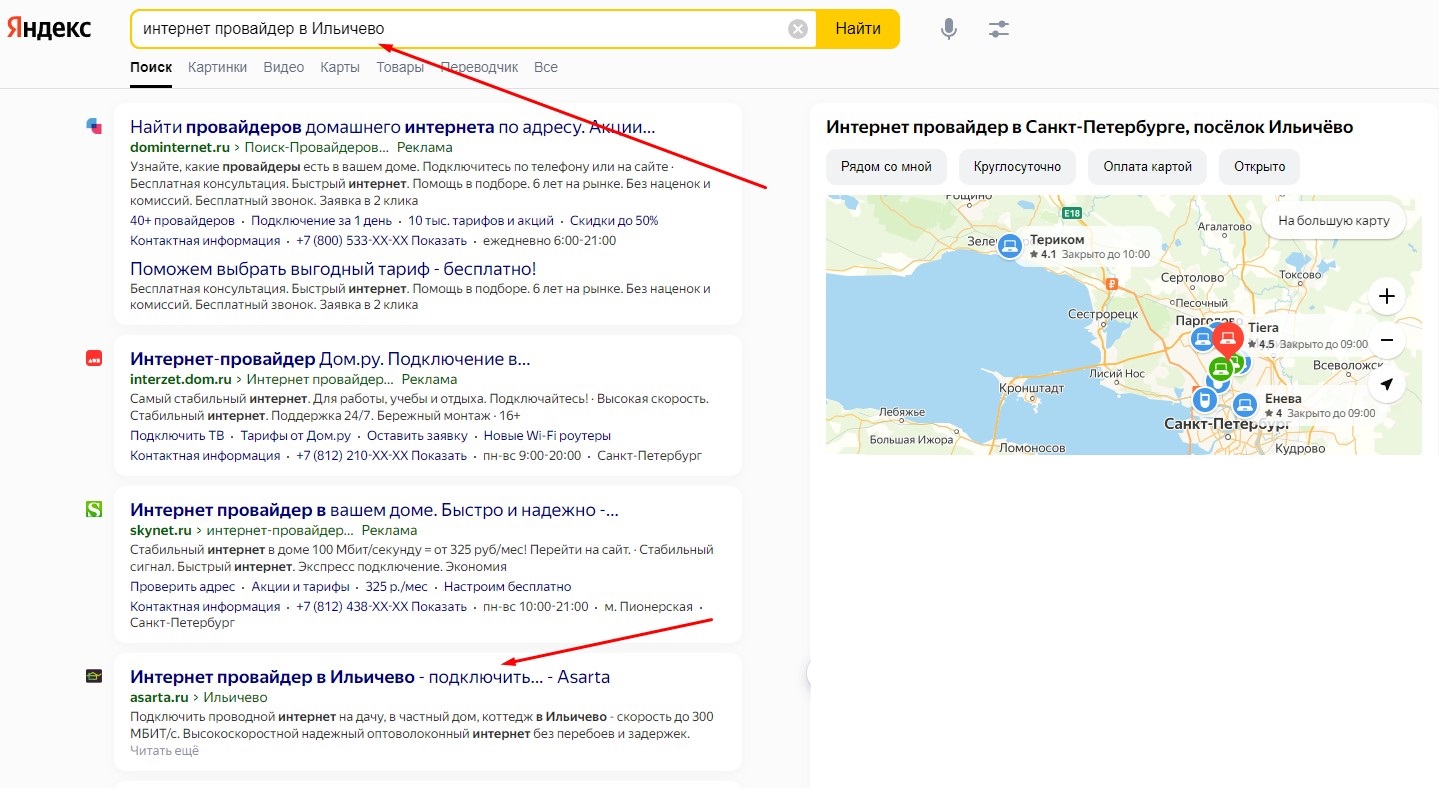Open the 40+ провайдеров sitelink
Screen dimensions: 1439x788
[182, 220]
